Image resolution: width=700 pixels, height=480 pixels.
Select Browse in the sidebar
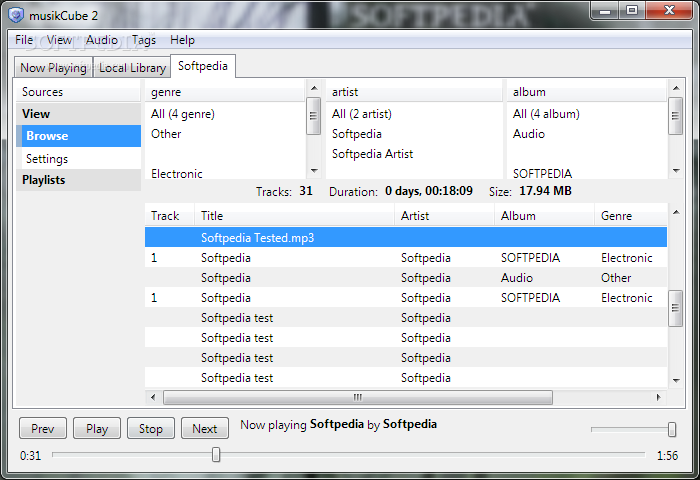79,136
